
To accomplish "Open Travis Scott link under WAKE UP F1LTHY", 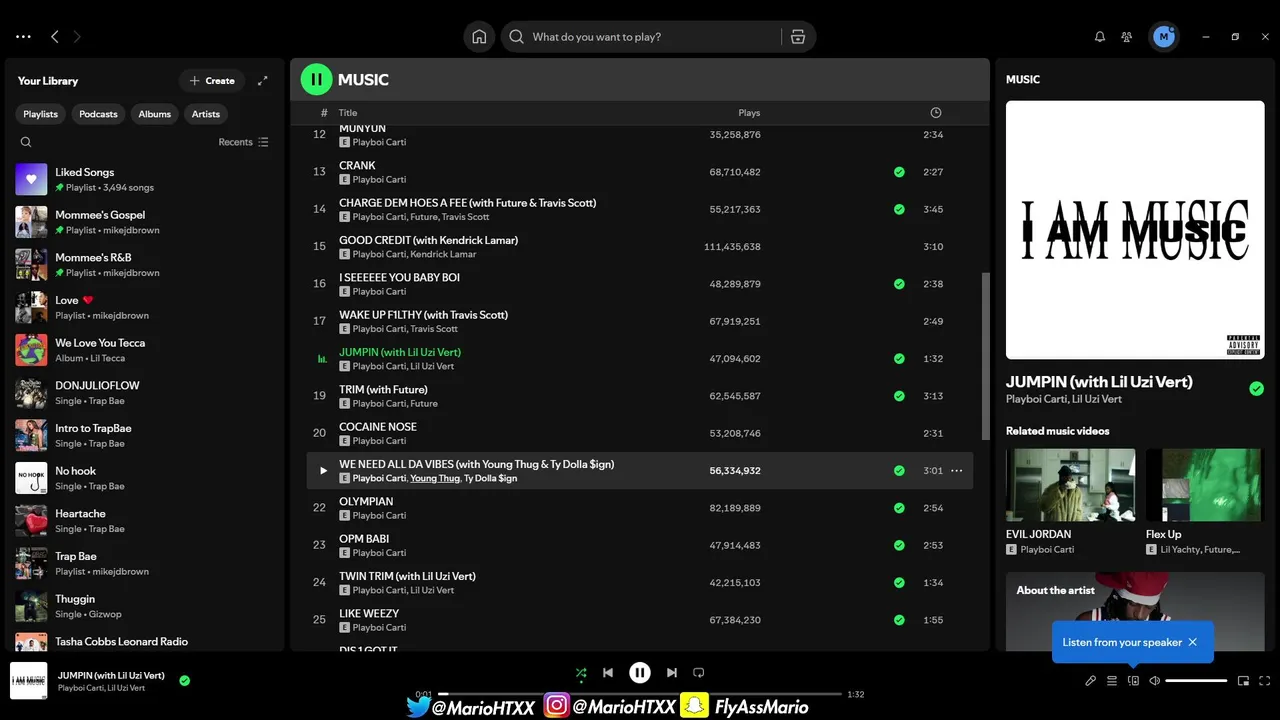I will click(x=434, y=329).
